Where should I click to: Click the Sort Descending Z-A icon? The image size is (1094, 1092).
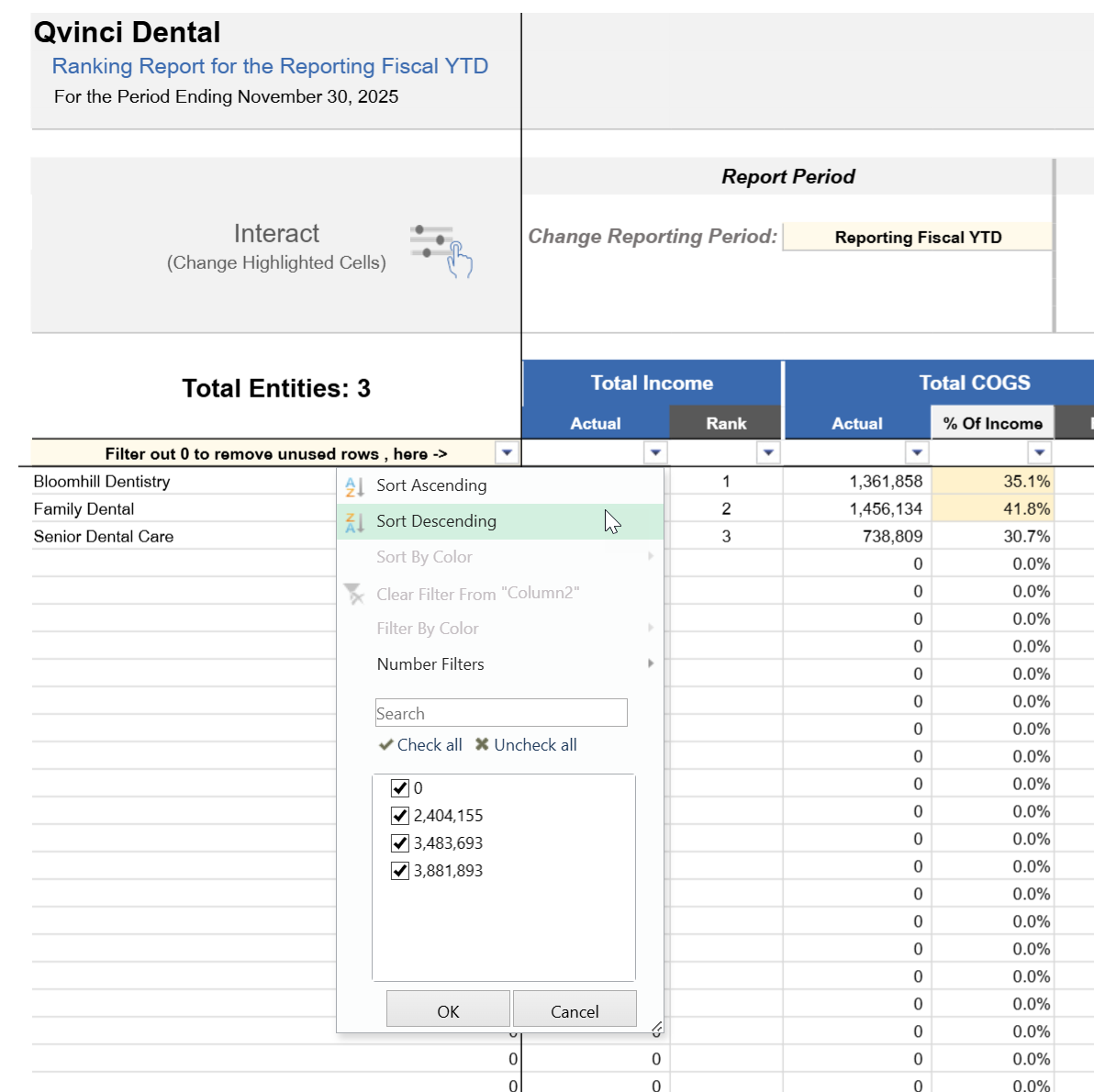click(354, 522)
